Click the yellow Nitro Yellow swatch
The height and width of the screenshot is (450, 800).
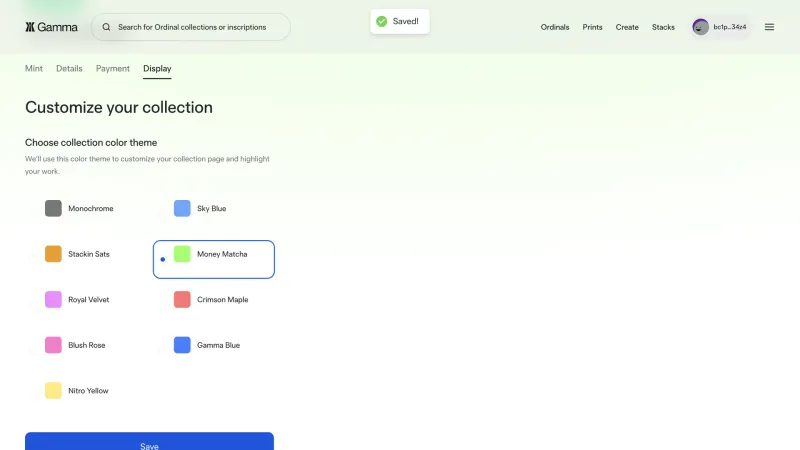click(x=53, y=391)
